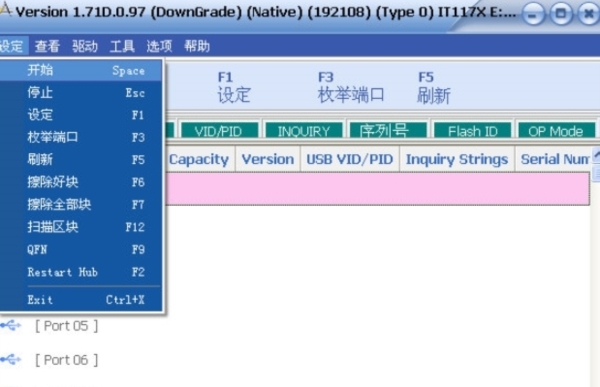
Task: Select 枚举端口 F3 in dropdown menu
Action: tap(81, 137)
